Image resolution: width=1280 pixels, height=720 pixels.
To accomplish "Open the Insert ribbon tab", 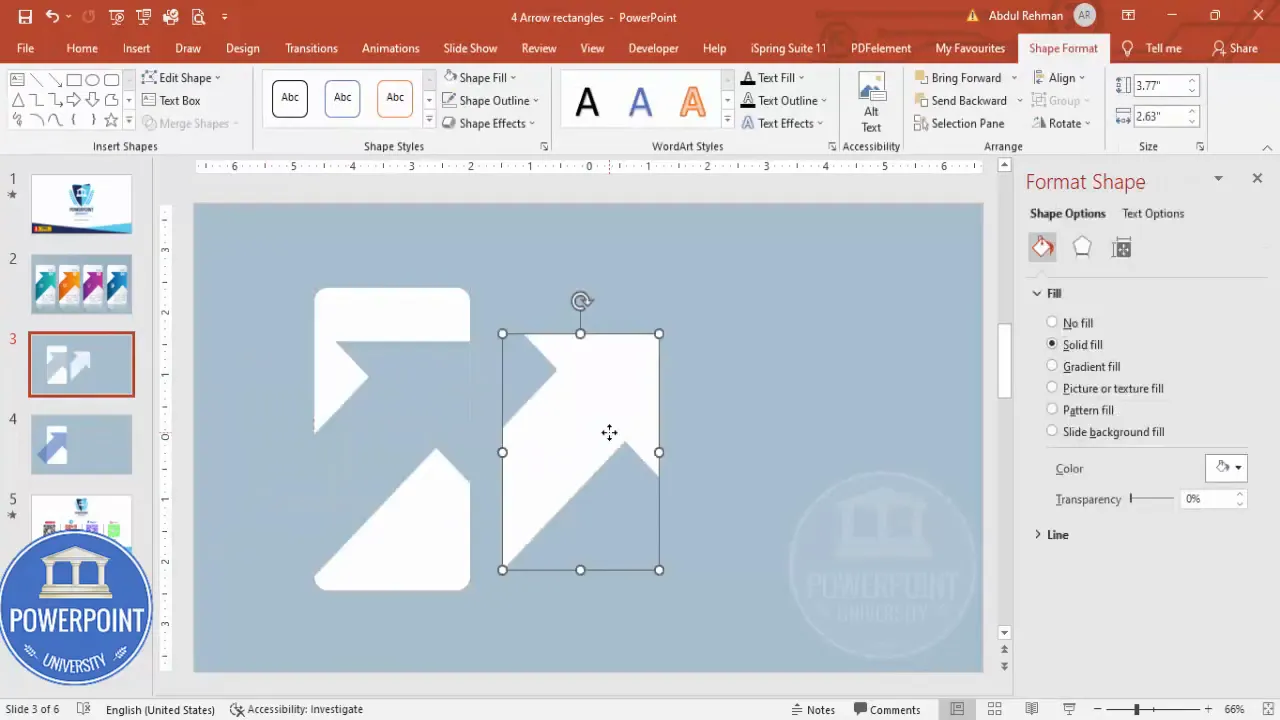I will (137, 48).
